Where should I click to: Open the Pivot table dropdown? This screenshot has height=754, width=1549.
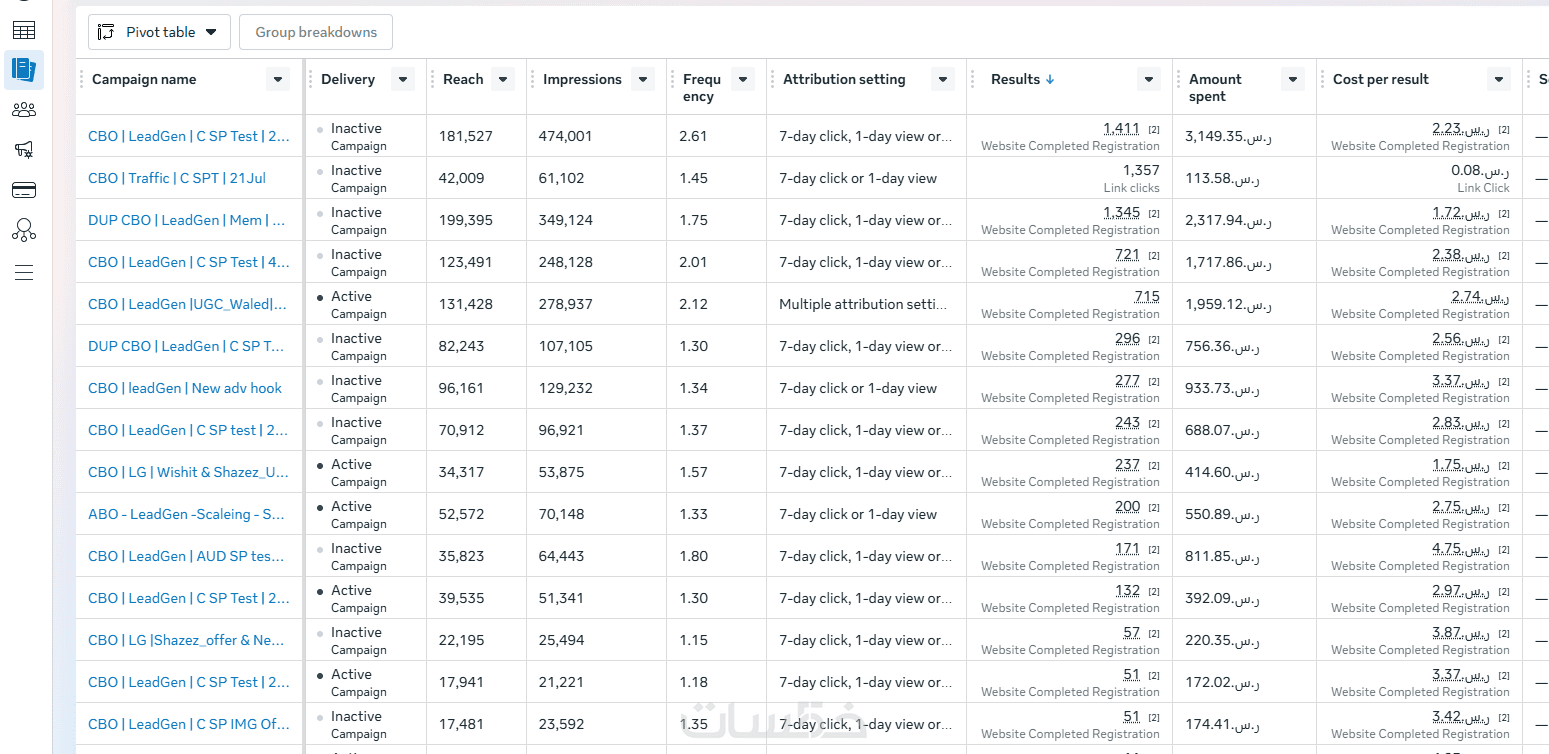coord(160,32)
